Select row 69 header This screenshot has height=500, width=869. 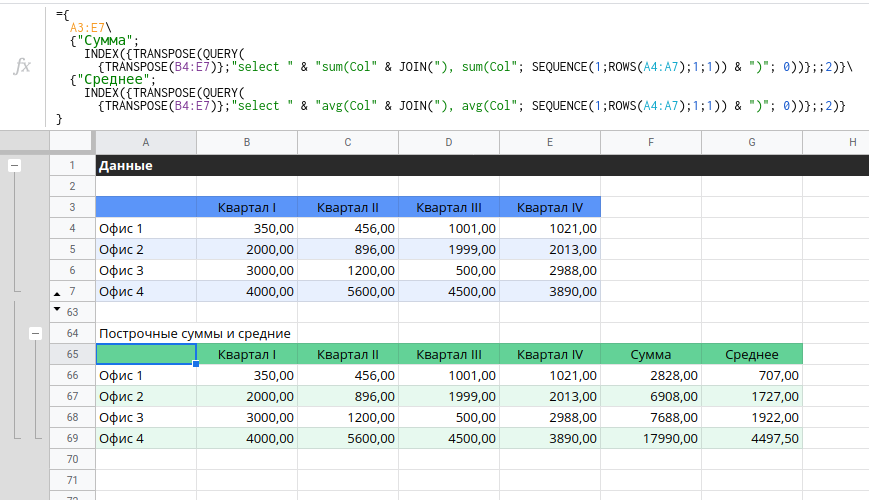(72, 438)
